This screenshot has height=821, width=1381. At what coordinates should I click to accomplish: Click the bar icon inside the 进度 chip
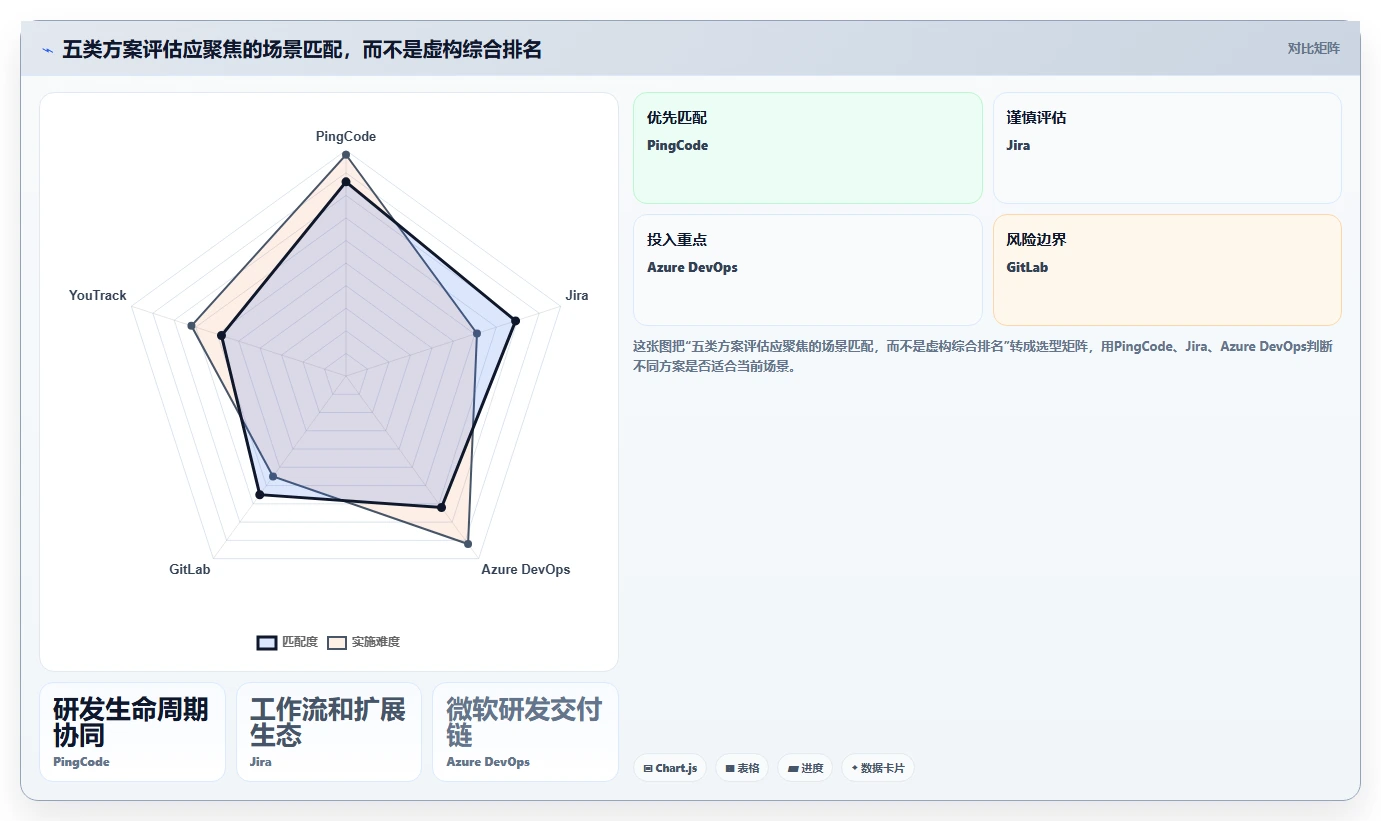793,769
